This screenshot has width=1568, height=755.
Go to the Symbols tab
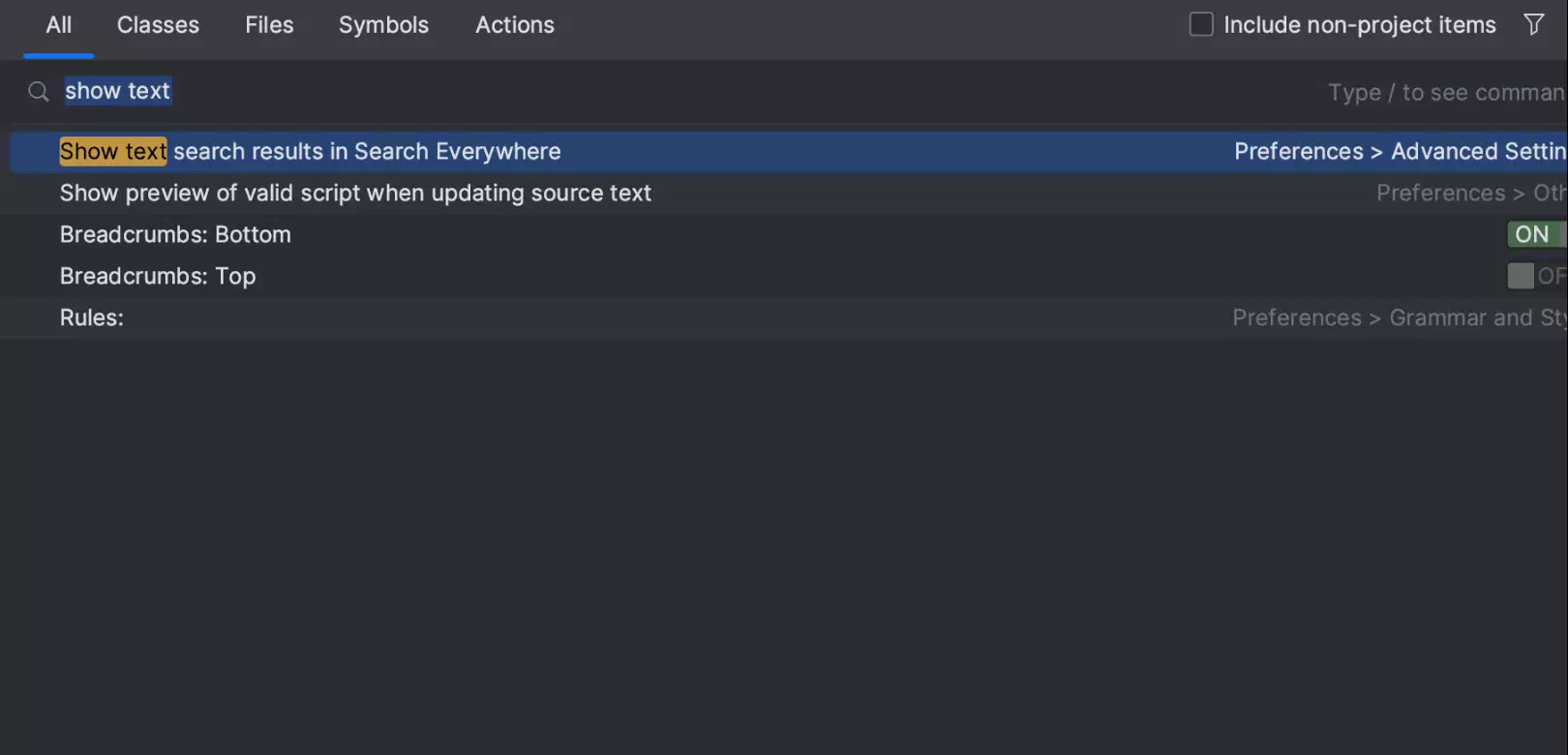pyautogui.click(x=383, y=25)
